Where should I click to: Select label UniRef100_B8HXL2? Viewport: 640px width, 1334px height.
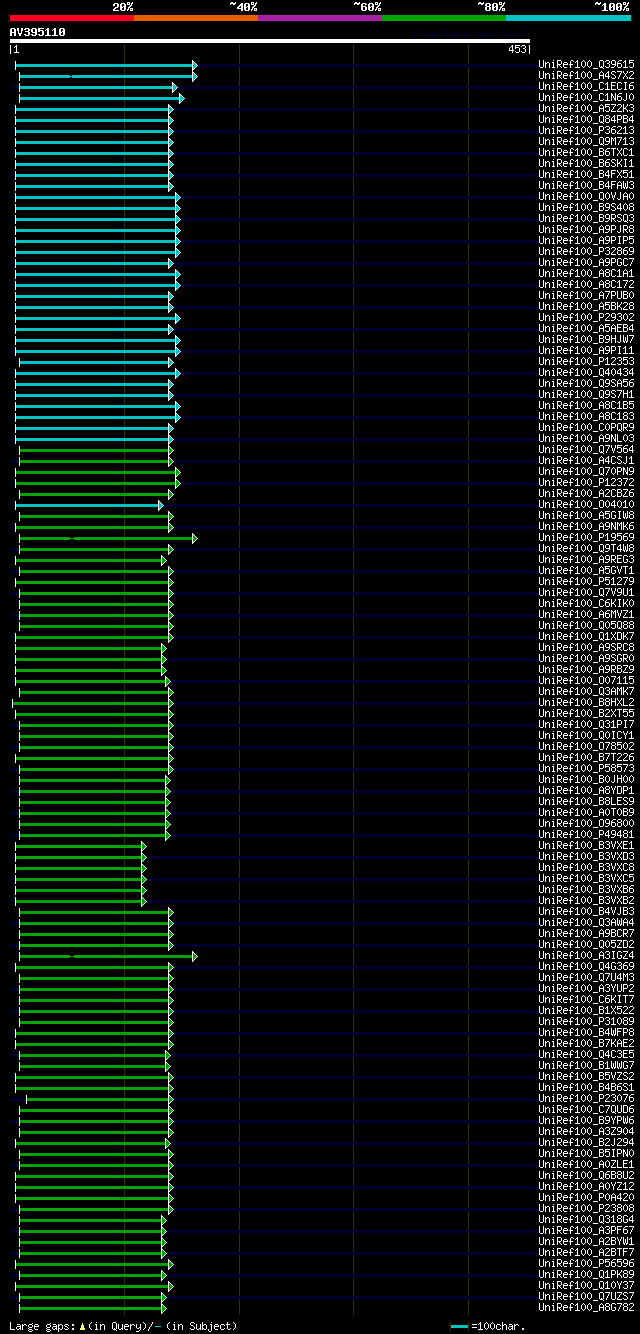pos(586,702)
